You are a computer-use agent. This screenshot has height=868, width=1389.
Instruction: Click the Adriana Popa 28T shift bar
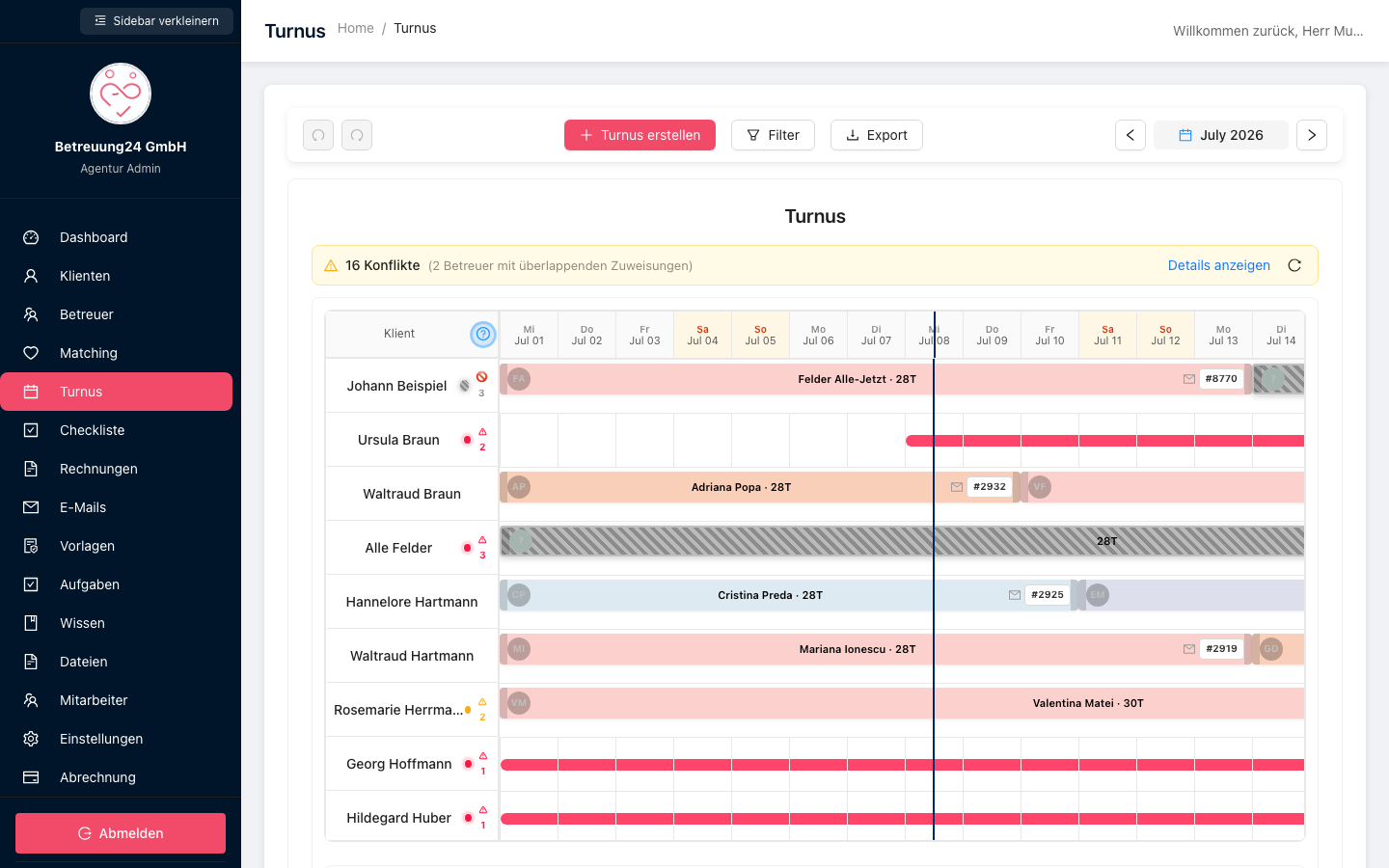741,487
